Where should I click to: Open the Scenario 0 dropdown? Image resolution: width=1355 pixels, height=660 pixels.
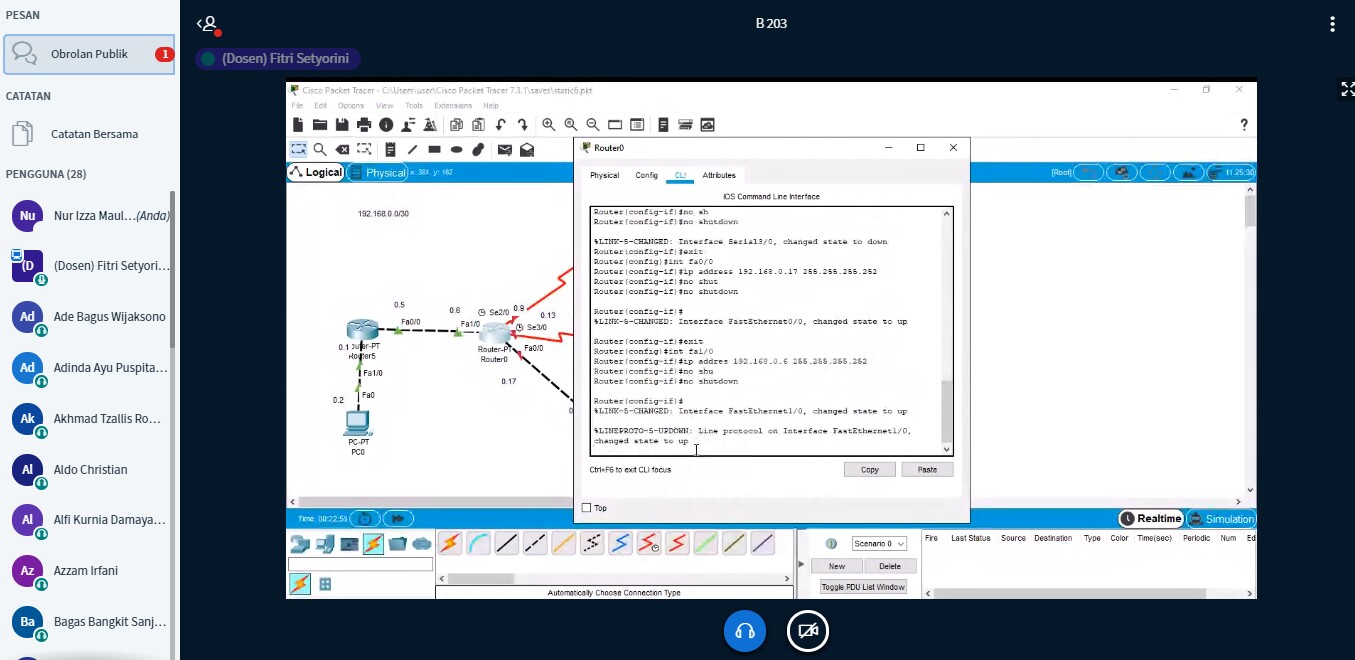coord(879,544)
